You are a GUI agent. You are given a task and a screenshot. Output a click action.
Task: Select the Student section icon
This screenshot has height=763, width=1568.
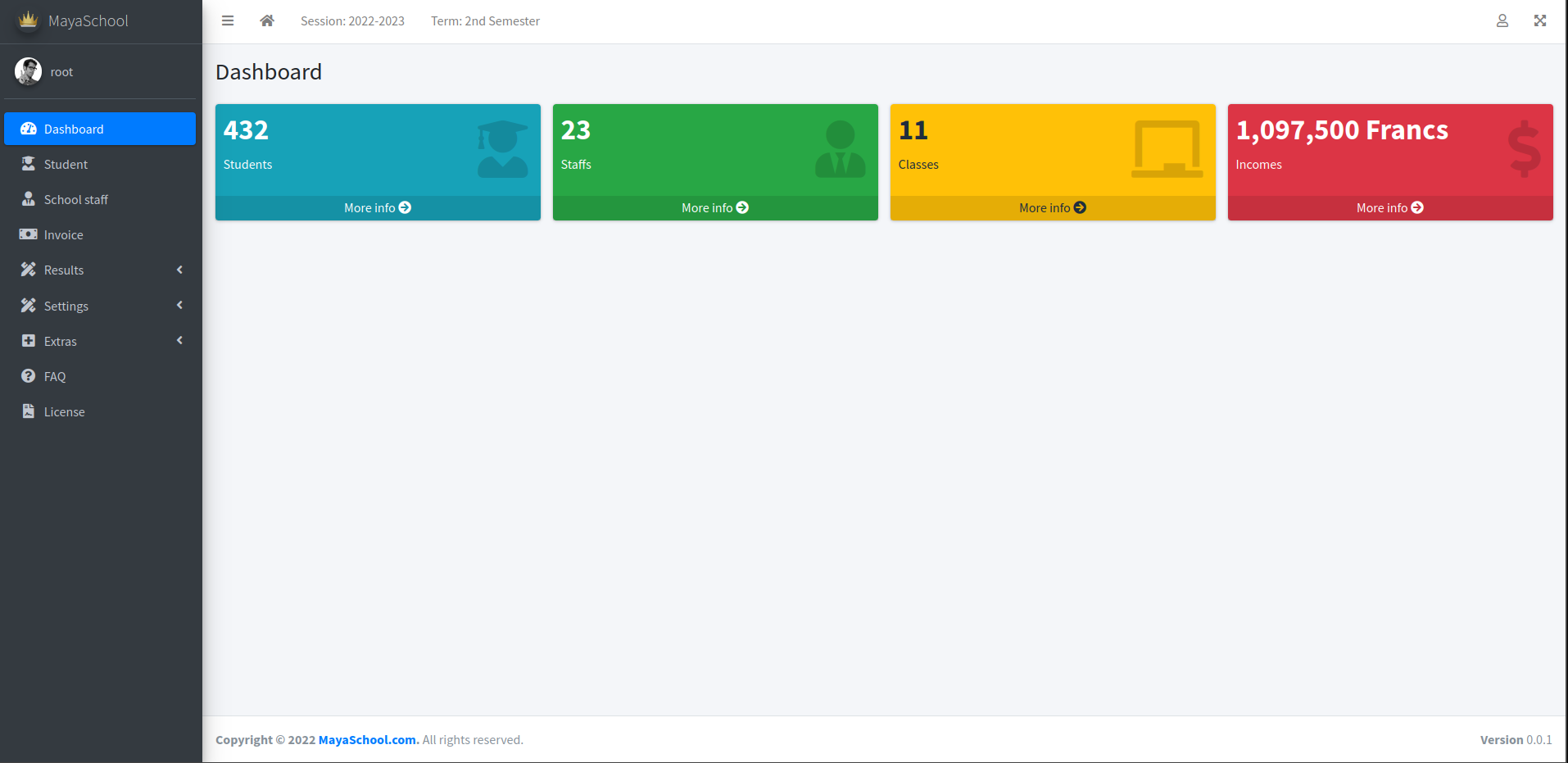click(x=29, y=164)
